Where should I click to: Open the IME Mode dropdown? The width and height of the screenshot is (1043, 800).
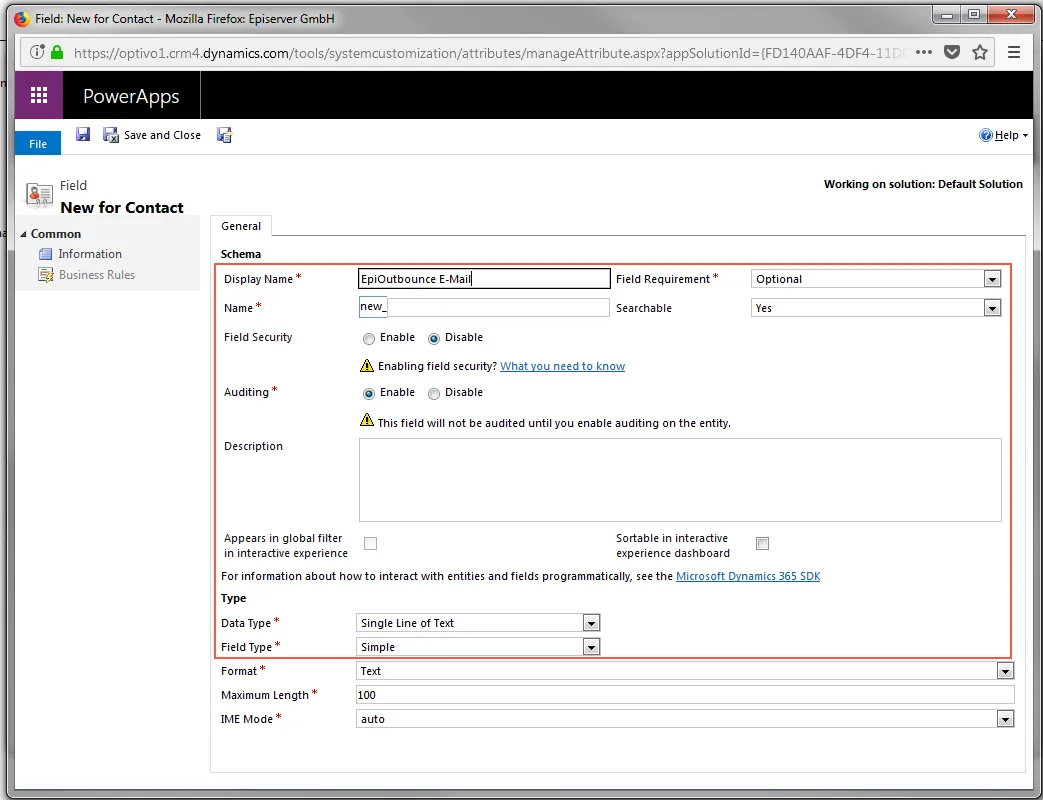(x=685, y=719)
